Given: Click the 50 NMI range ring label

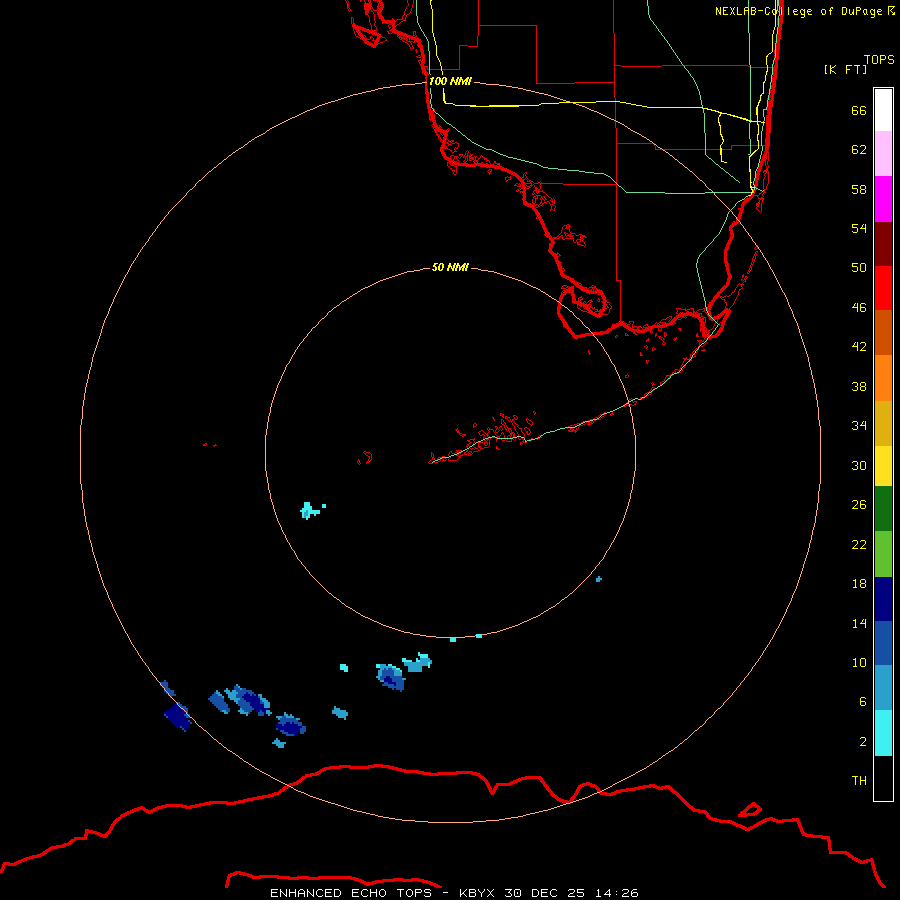Looking at the screenshot, I should point(450,267).
